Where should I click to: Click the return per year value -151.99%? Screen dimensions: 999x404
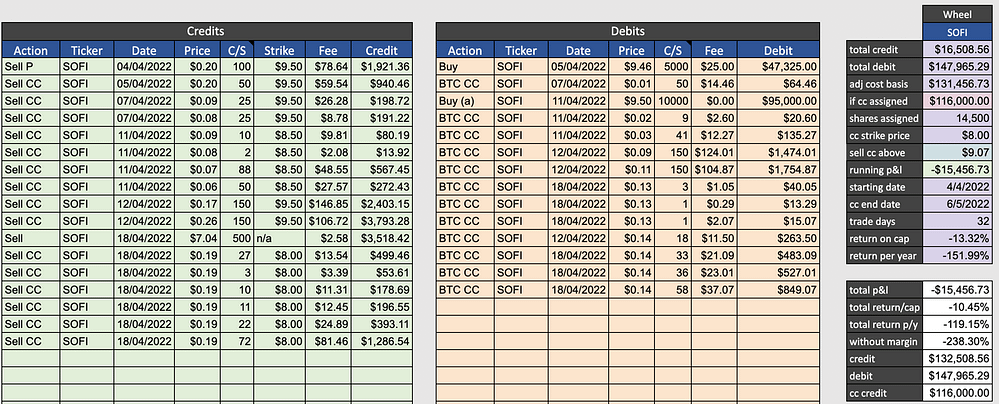coord(958,256)
